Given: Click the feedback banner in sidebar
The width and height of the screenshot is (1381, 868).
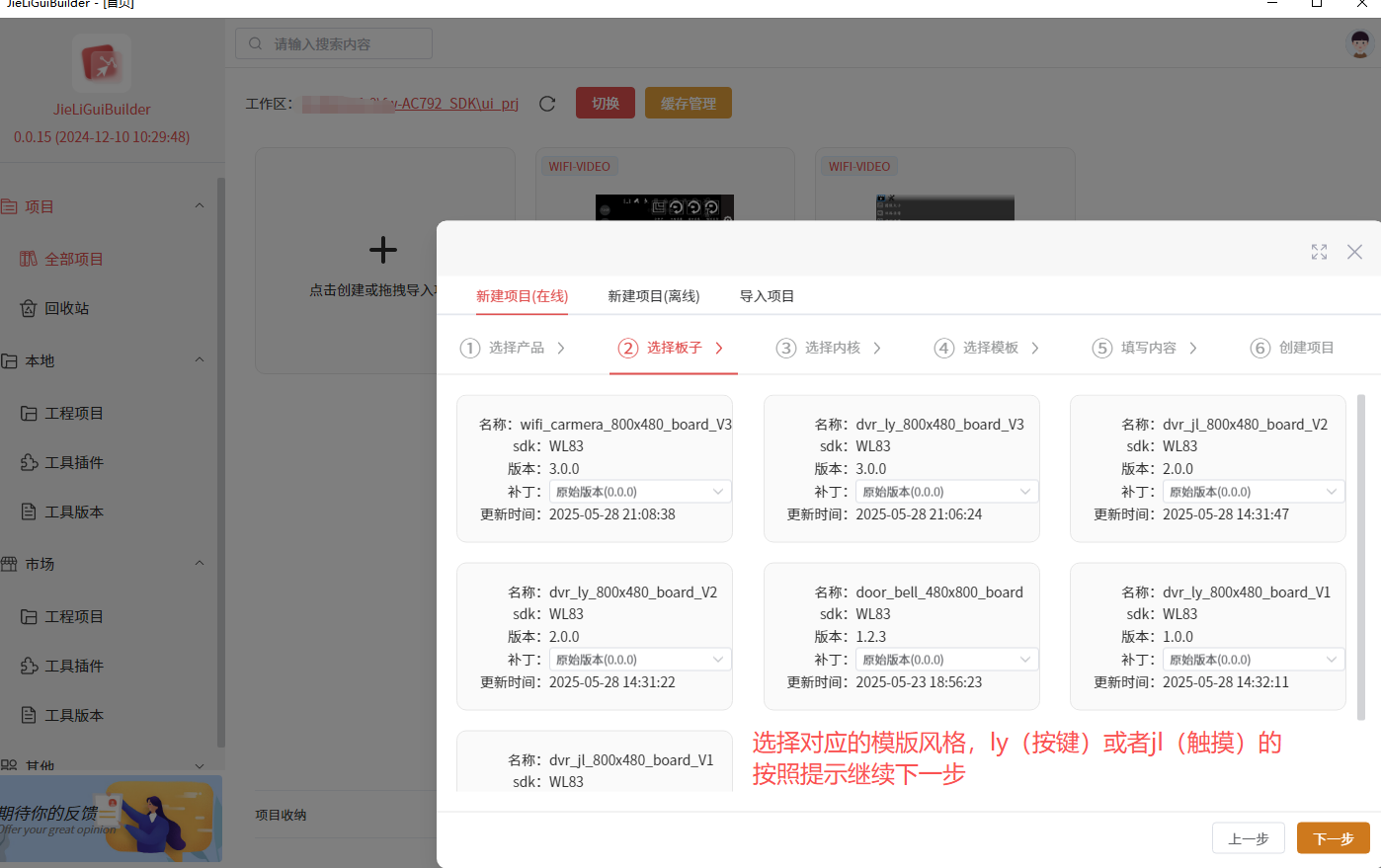Looking at the screenshot, I should click(109, 819).
